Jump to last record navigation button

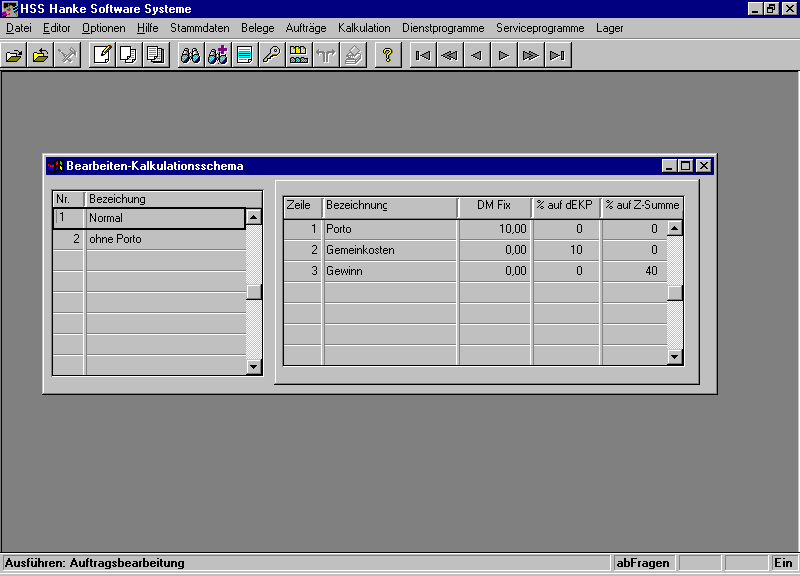[557, 55]
